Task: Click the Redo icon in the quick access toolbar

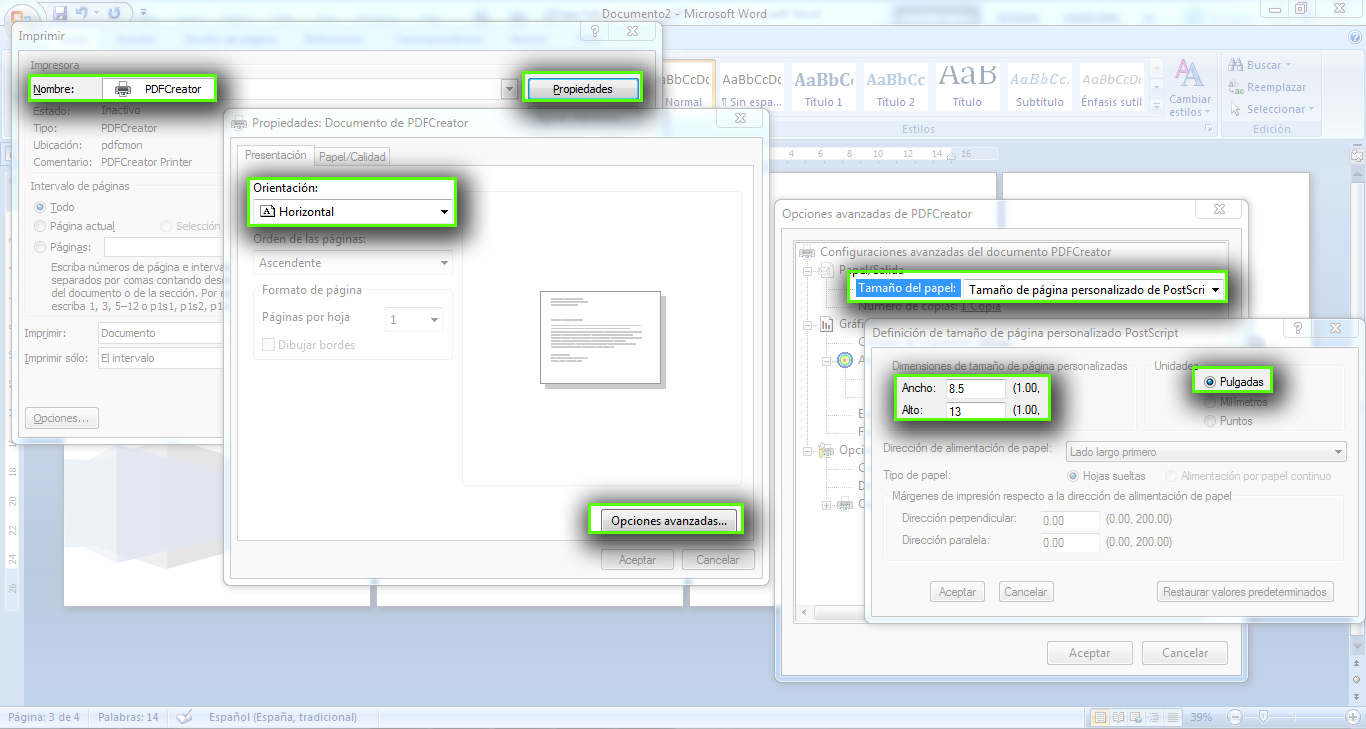Action: click(113, 13)
